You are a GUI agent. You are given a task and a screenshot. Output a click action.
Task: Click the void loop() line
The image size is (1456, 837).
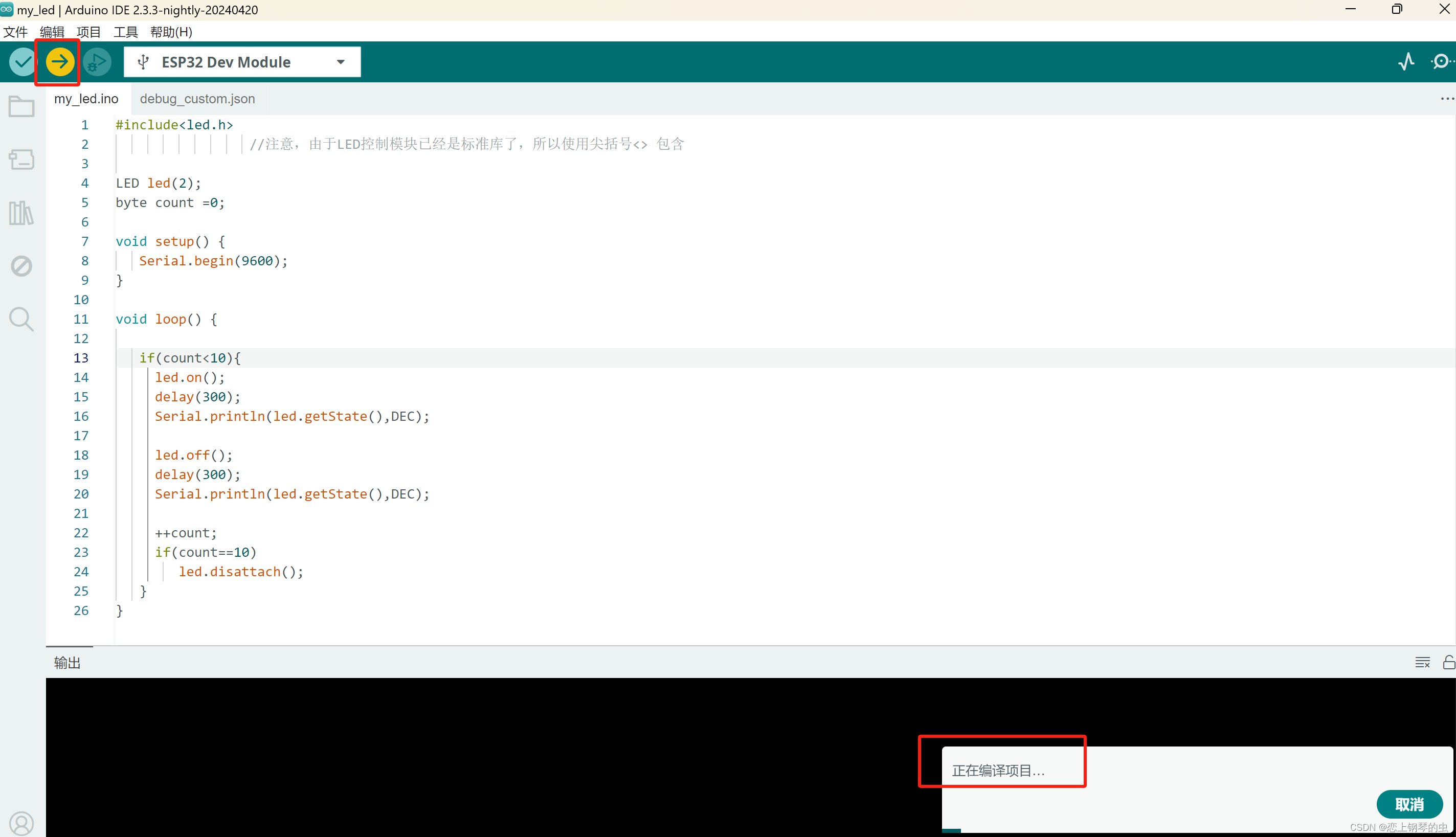click(x=167, y=319)
